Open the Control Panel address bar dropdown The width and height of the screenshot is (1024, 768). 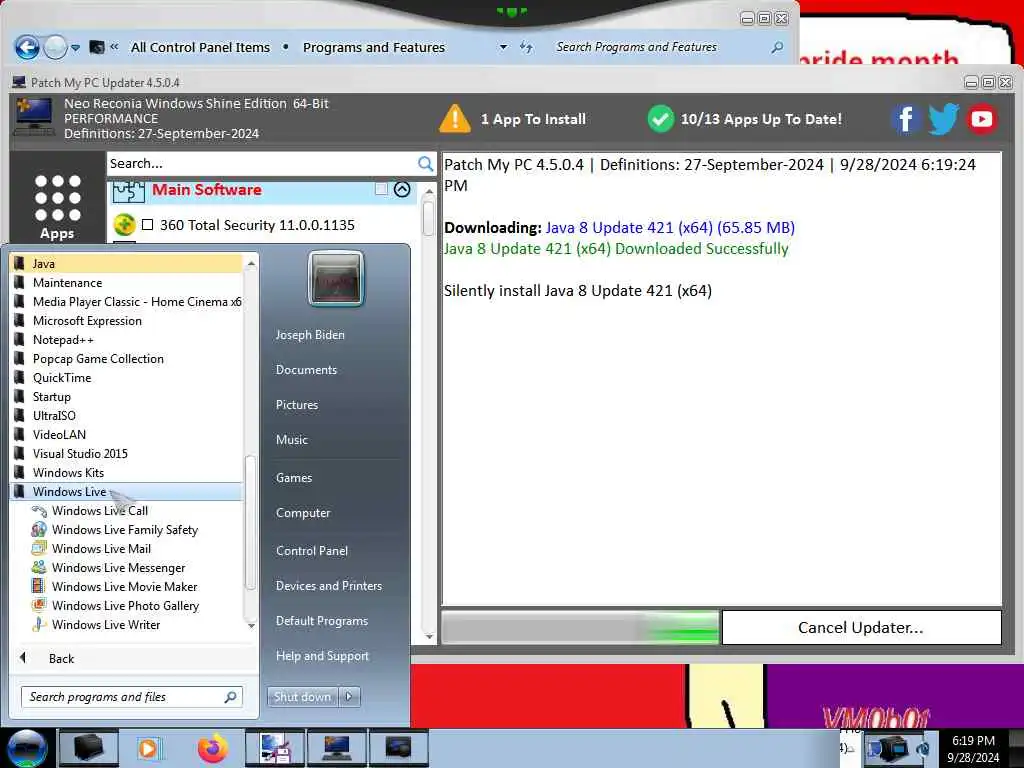click(x=504, y=47)
